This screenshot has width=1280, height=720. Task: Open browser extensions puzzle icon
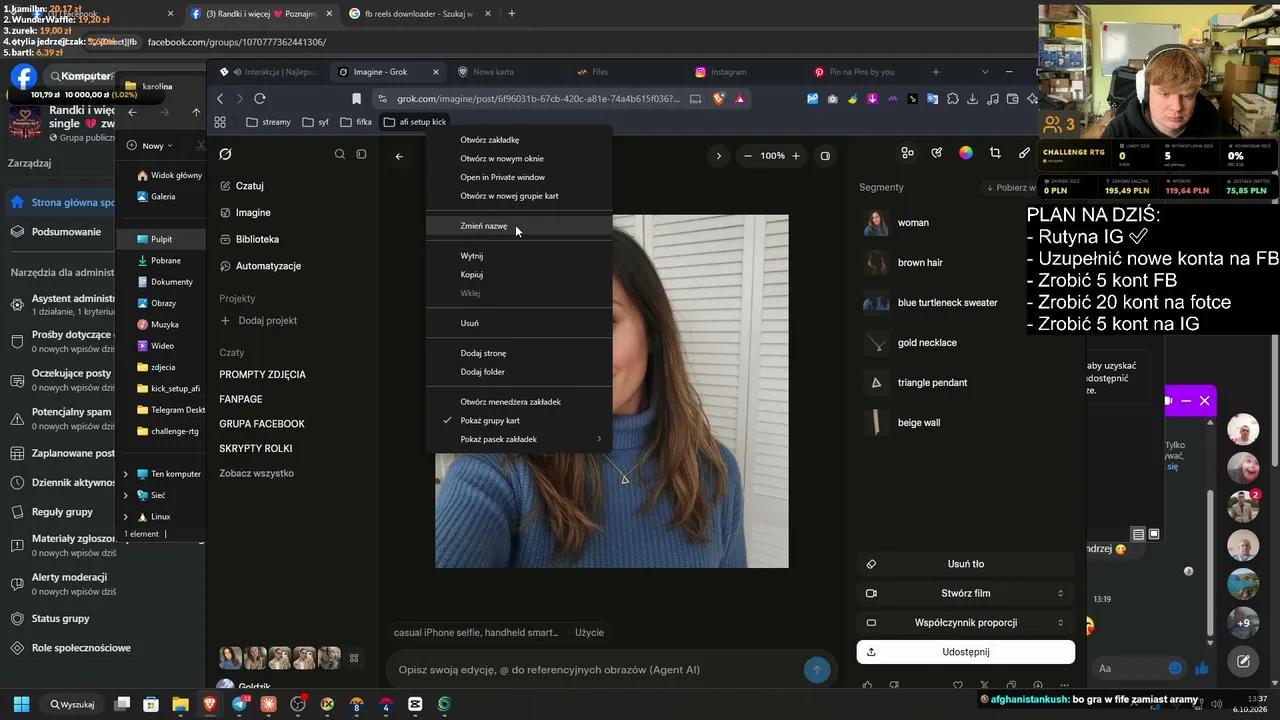pos(953,99)
